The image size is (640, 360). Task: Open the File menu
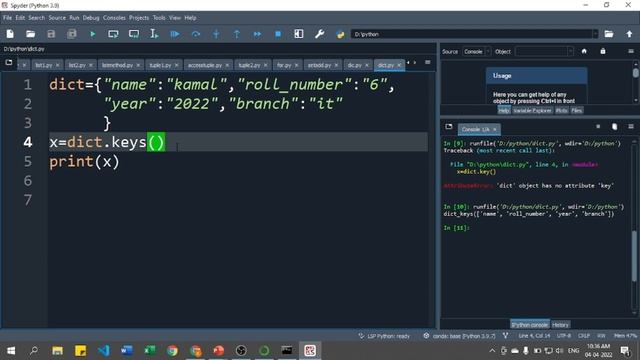click(x=7, y=18)
